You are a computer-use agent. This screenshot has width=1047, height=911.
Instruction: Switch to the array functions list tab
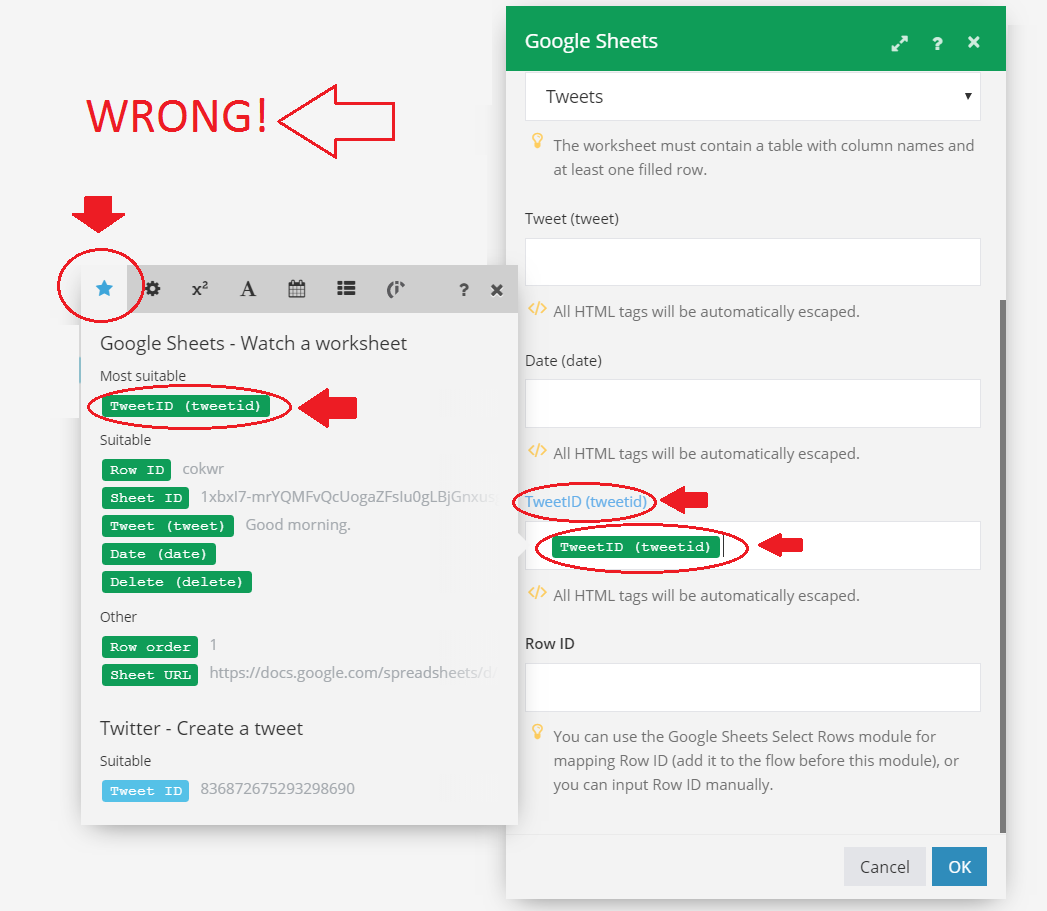[x=346, y=289]
